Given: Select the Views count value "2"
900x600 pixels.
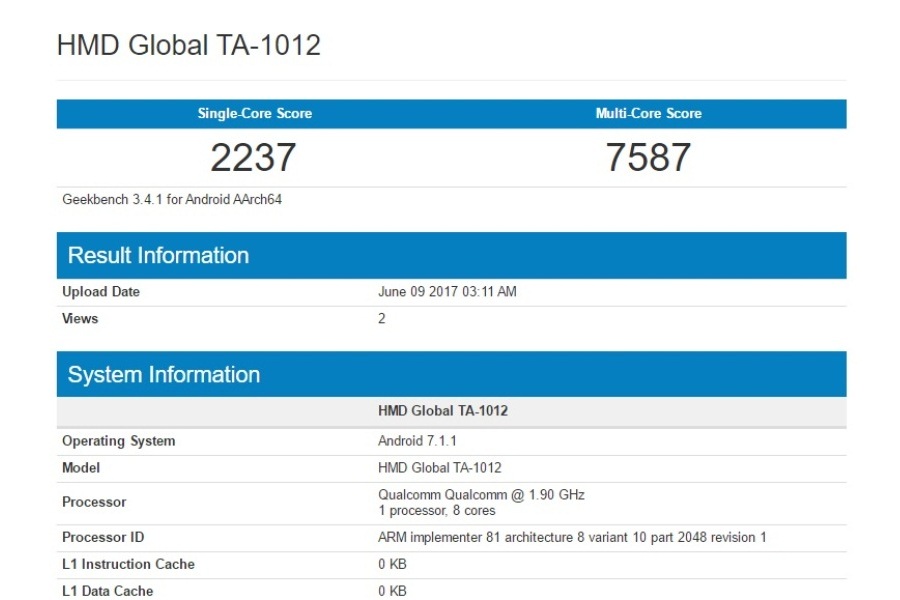Looking at the screenshot, I should pos(382,319).
